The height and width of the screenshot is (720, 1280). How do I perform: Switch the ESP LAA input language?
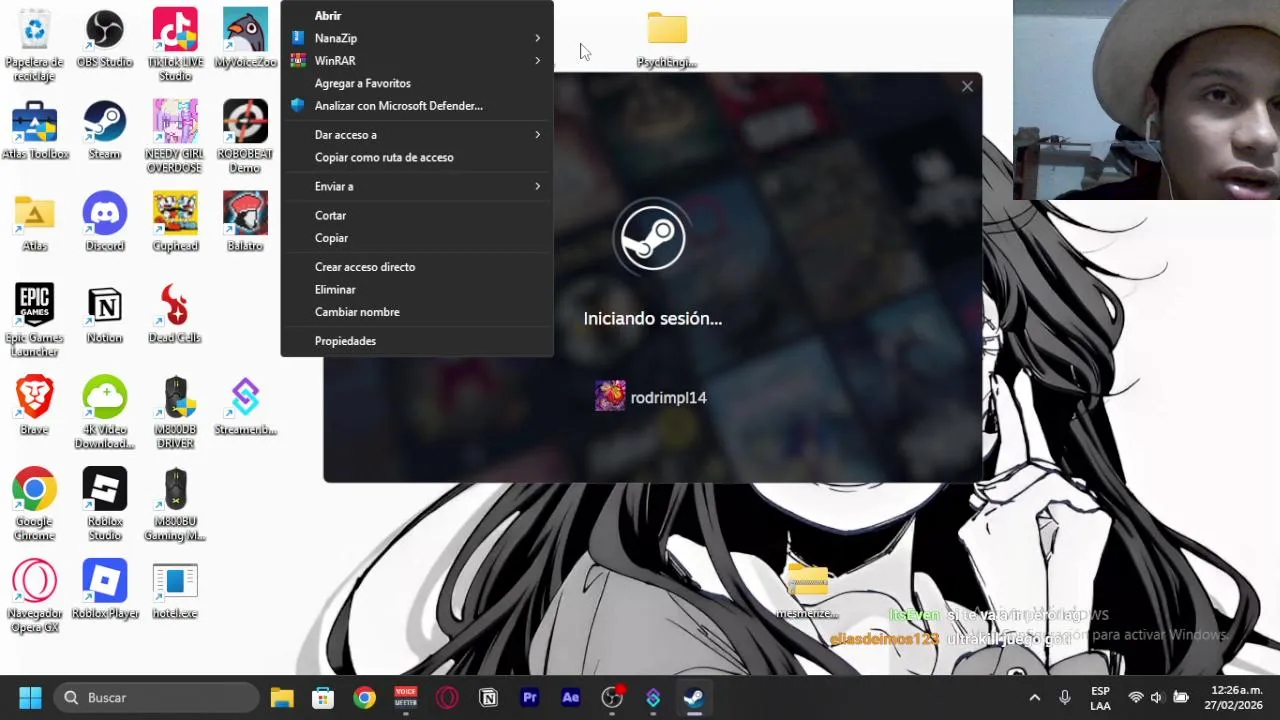1100,697
